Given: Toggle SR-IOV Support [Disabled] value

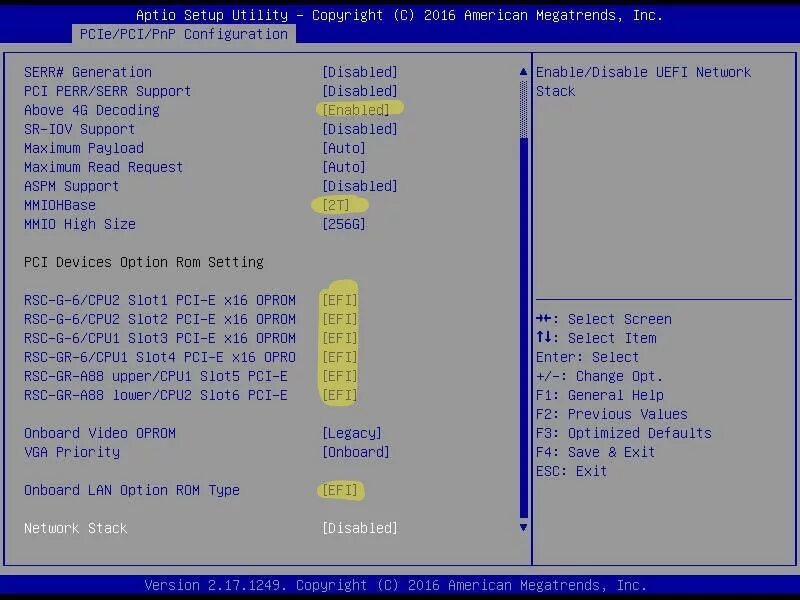Looking at the screenshot, I should 360,129.
